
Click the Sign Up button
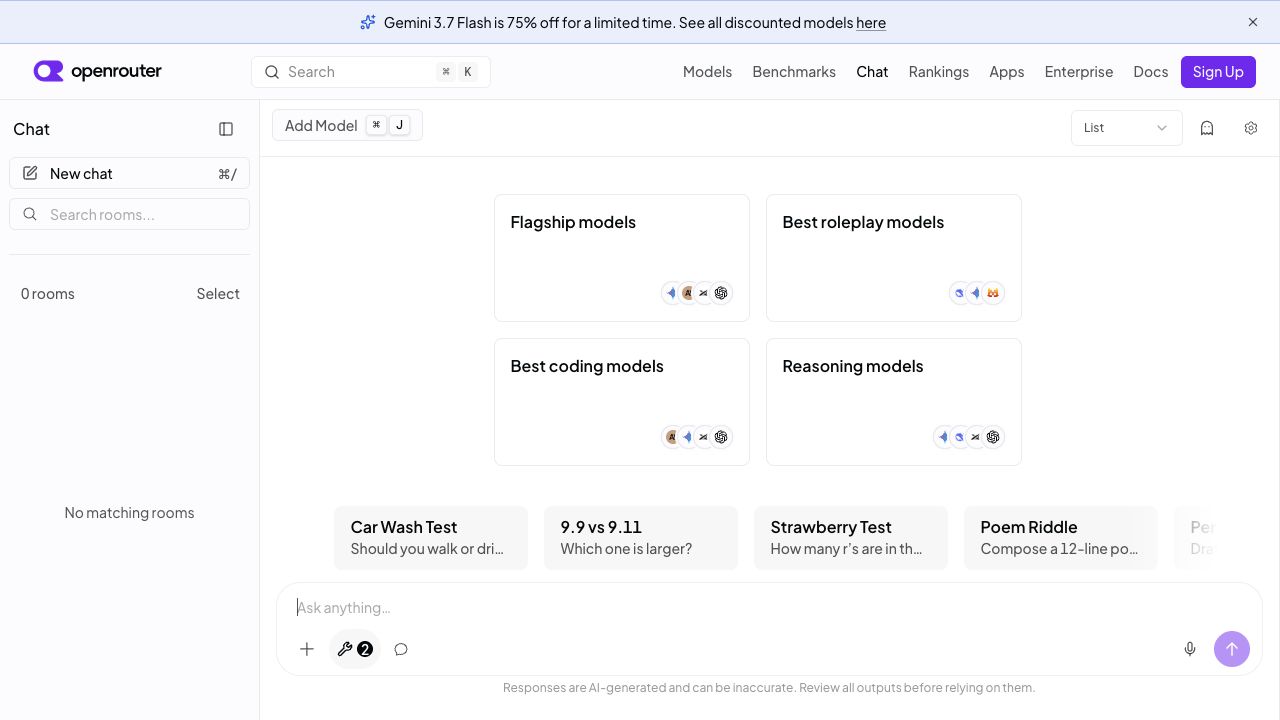(1218, 72)
